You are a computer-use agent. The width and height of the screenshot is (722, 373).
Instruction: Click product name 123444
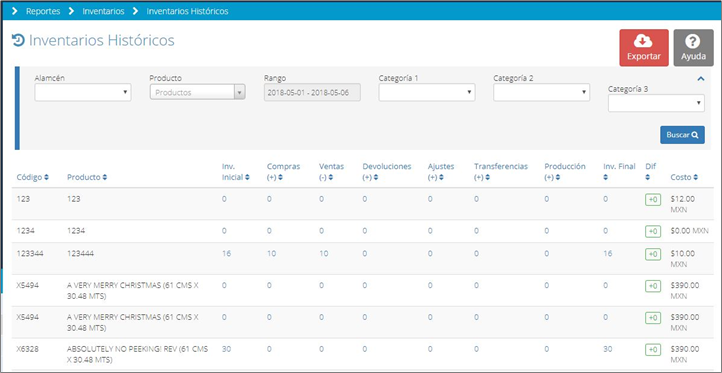(81, 254)
